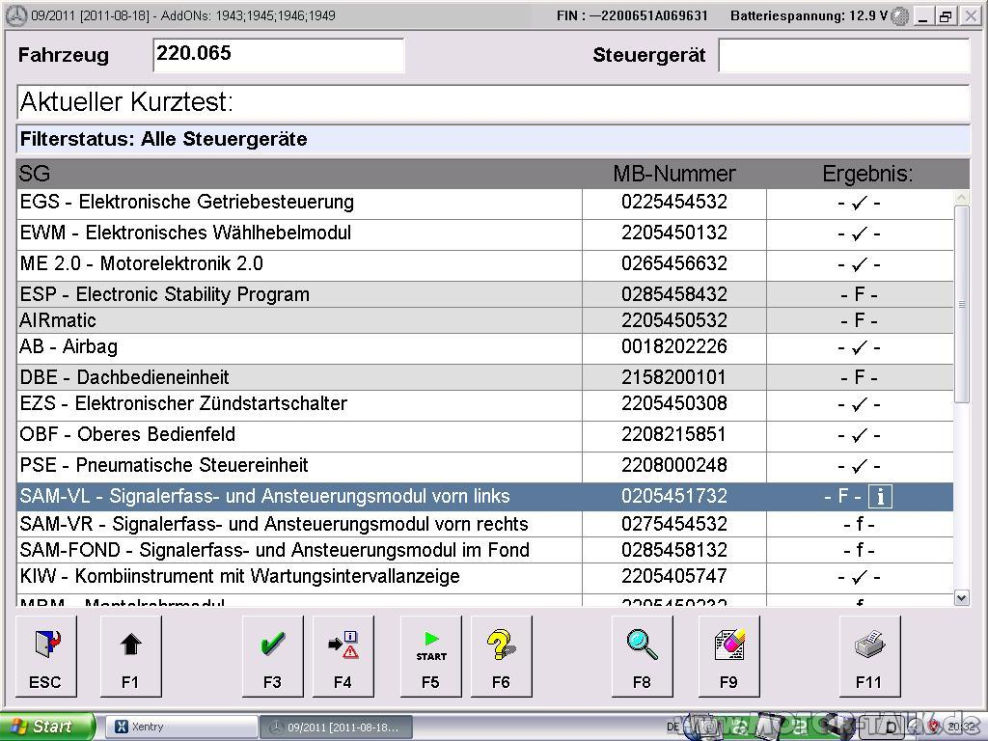Select DBE - Dachbedieneinheit row
The image size is (988, 741).
[485, 377]
